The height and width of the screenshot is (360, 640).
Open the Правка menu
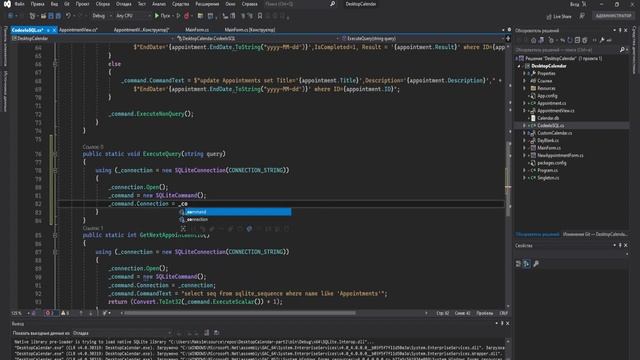point(37,4)
